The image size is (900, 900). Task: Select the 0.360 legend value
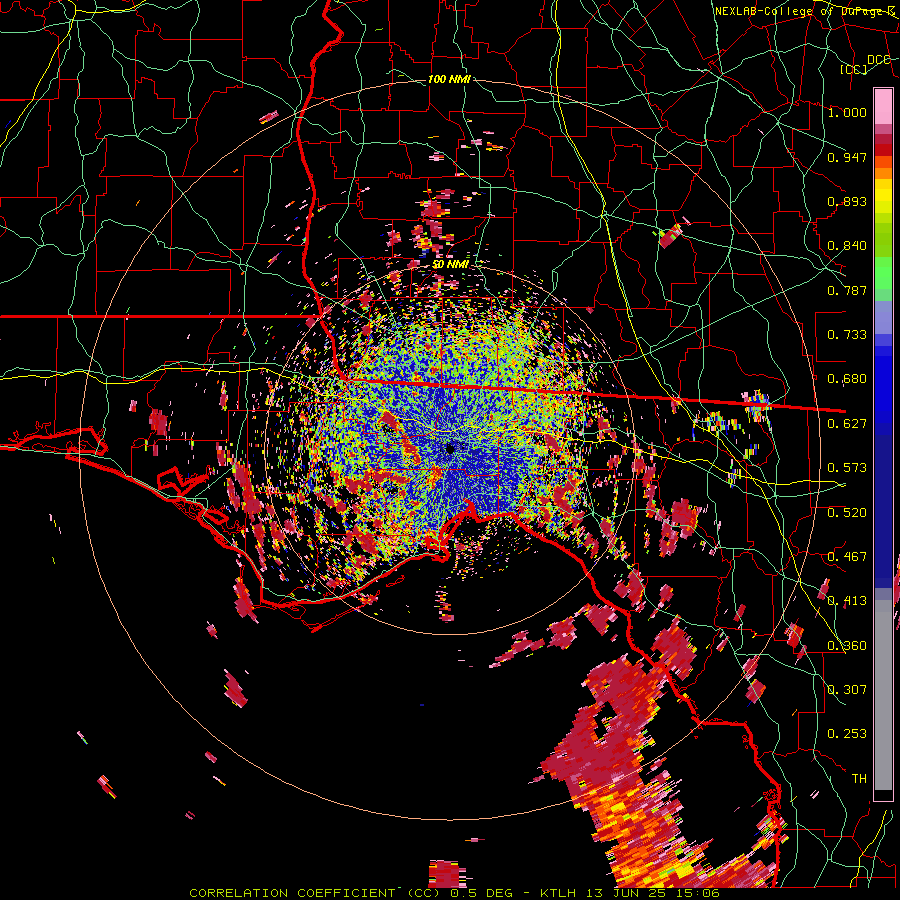coord(847,646)
